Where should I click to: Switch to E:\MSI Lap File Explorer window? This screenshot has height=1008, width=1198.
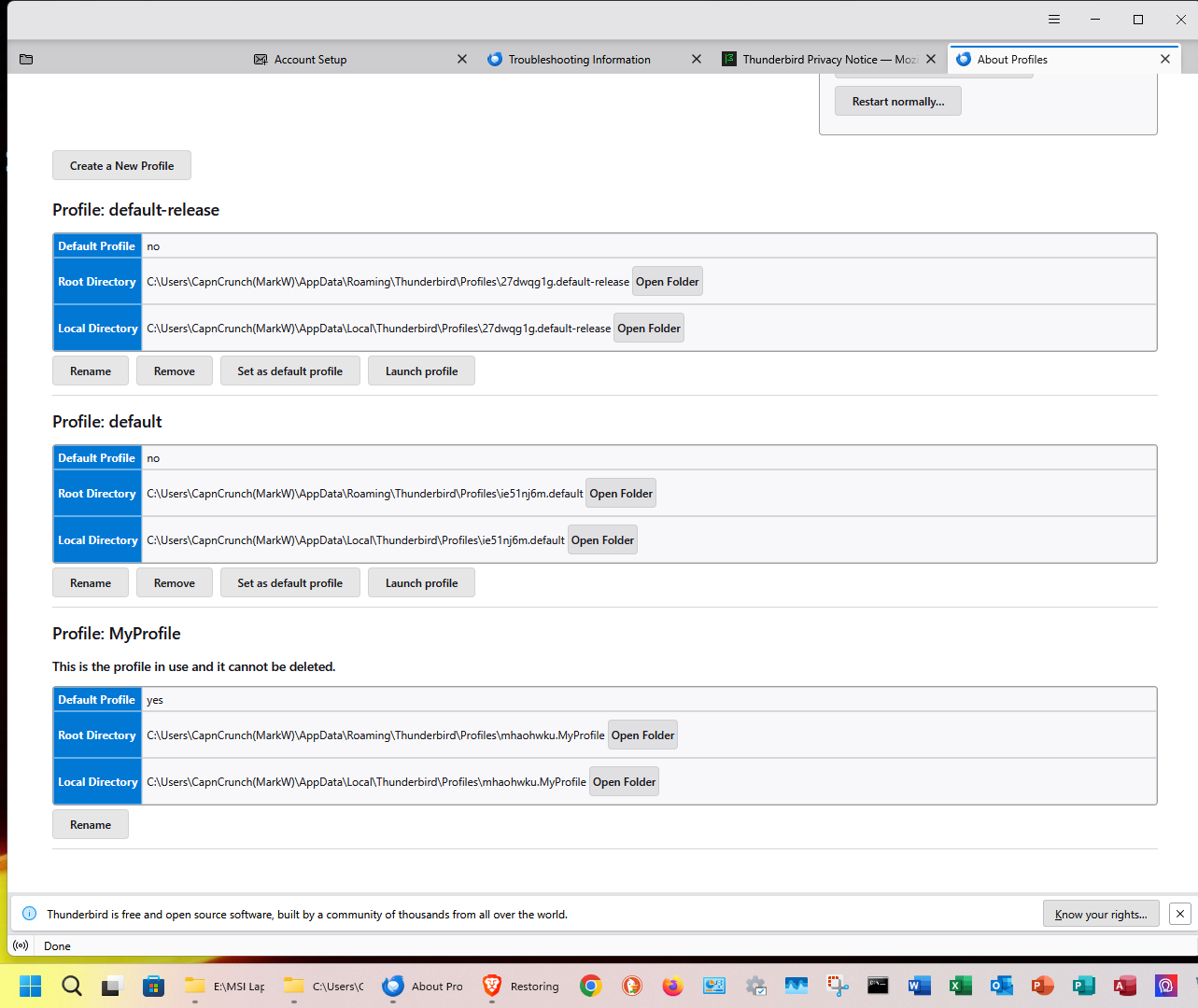point(224,986)
